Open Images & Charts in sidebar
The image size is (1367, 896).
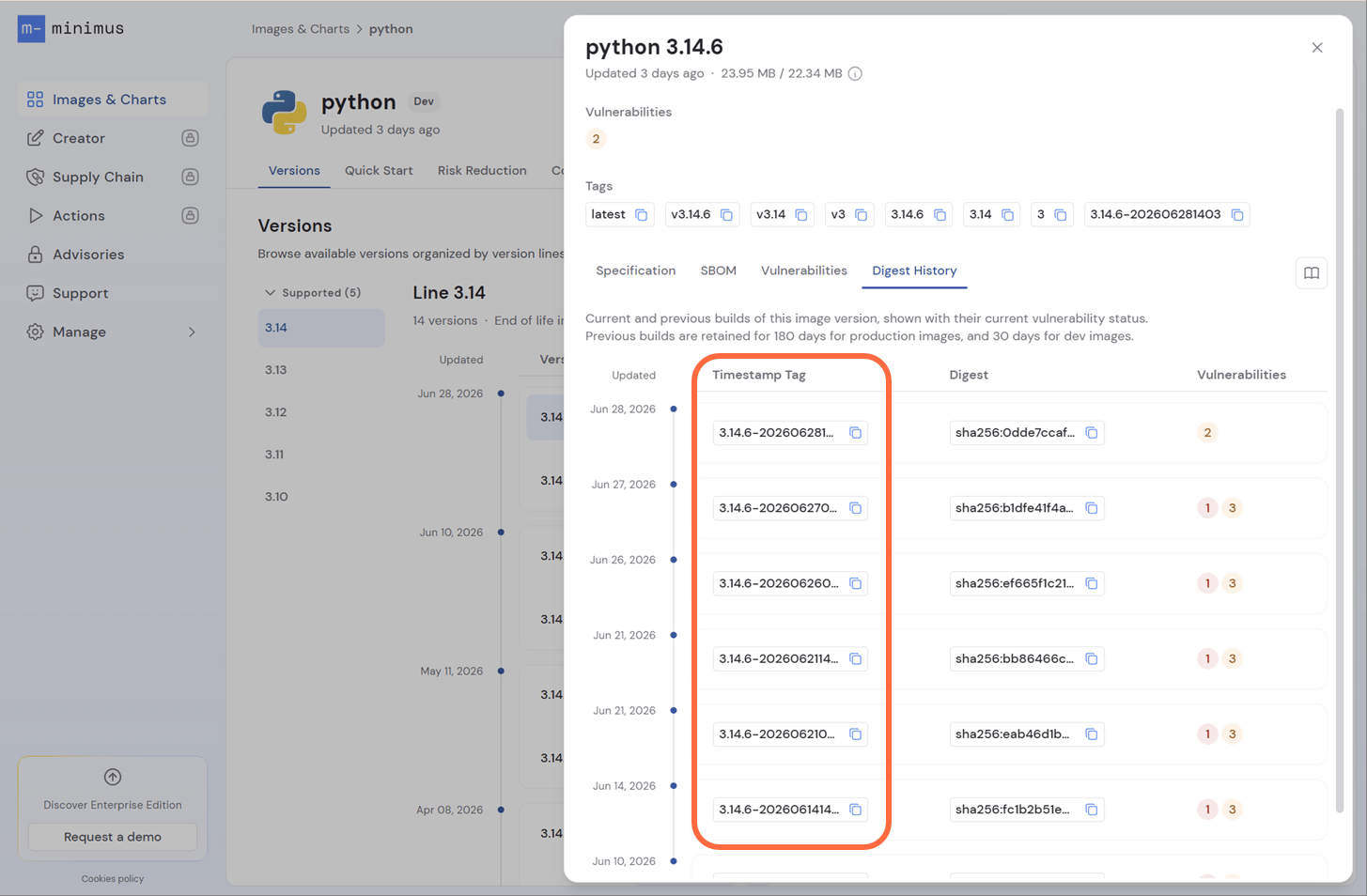pyautogui.click(x=112, y=100)
